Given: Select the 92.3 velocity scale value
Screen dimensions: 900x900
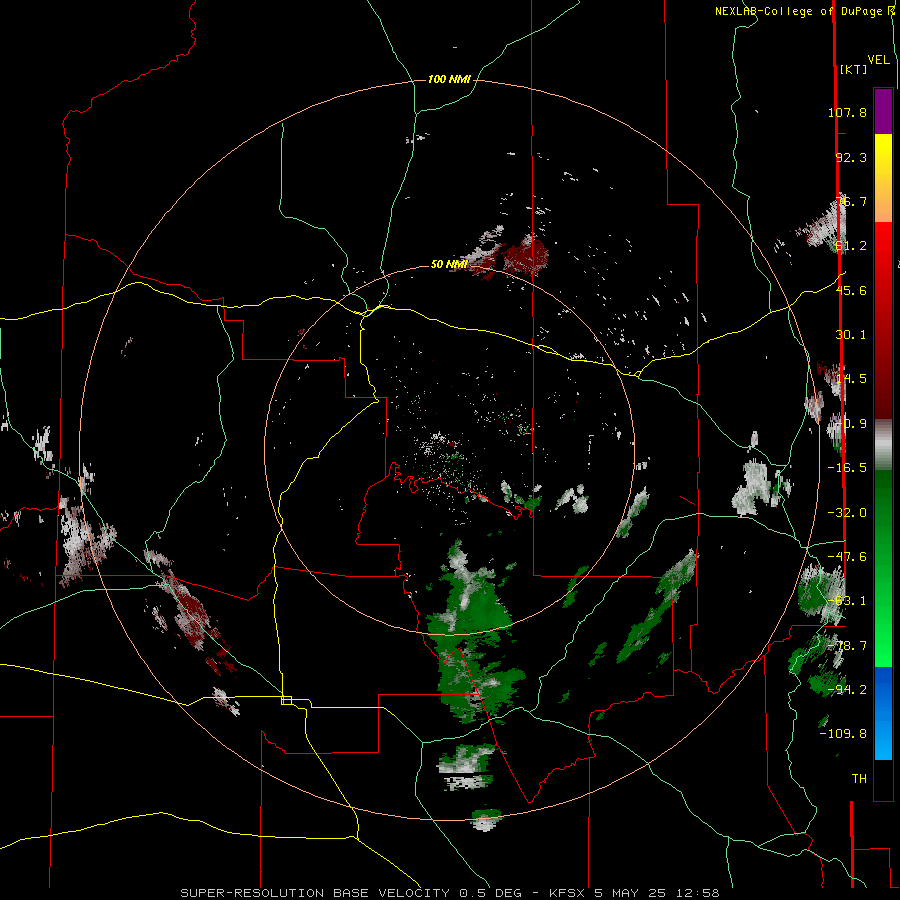Looking at the screenshot, I should (x=851, y=157).
